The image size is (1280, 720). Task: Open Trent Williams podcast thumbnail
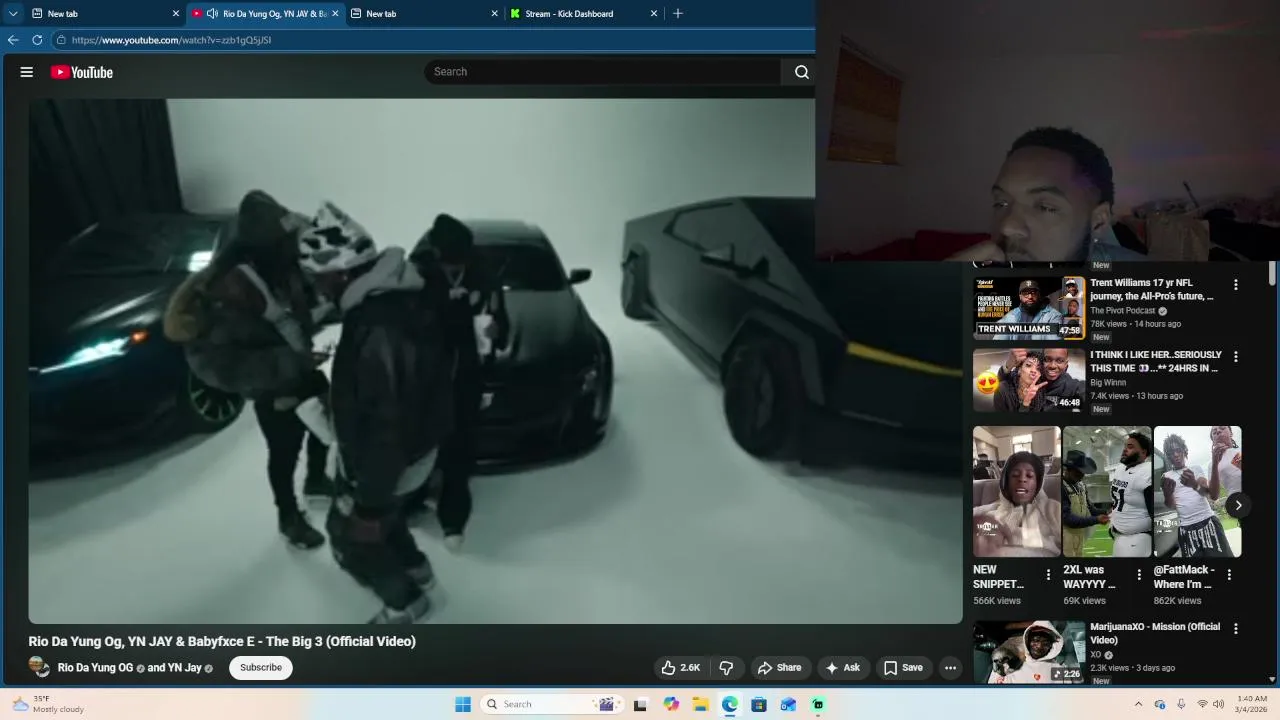pos(1029,308)
